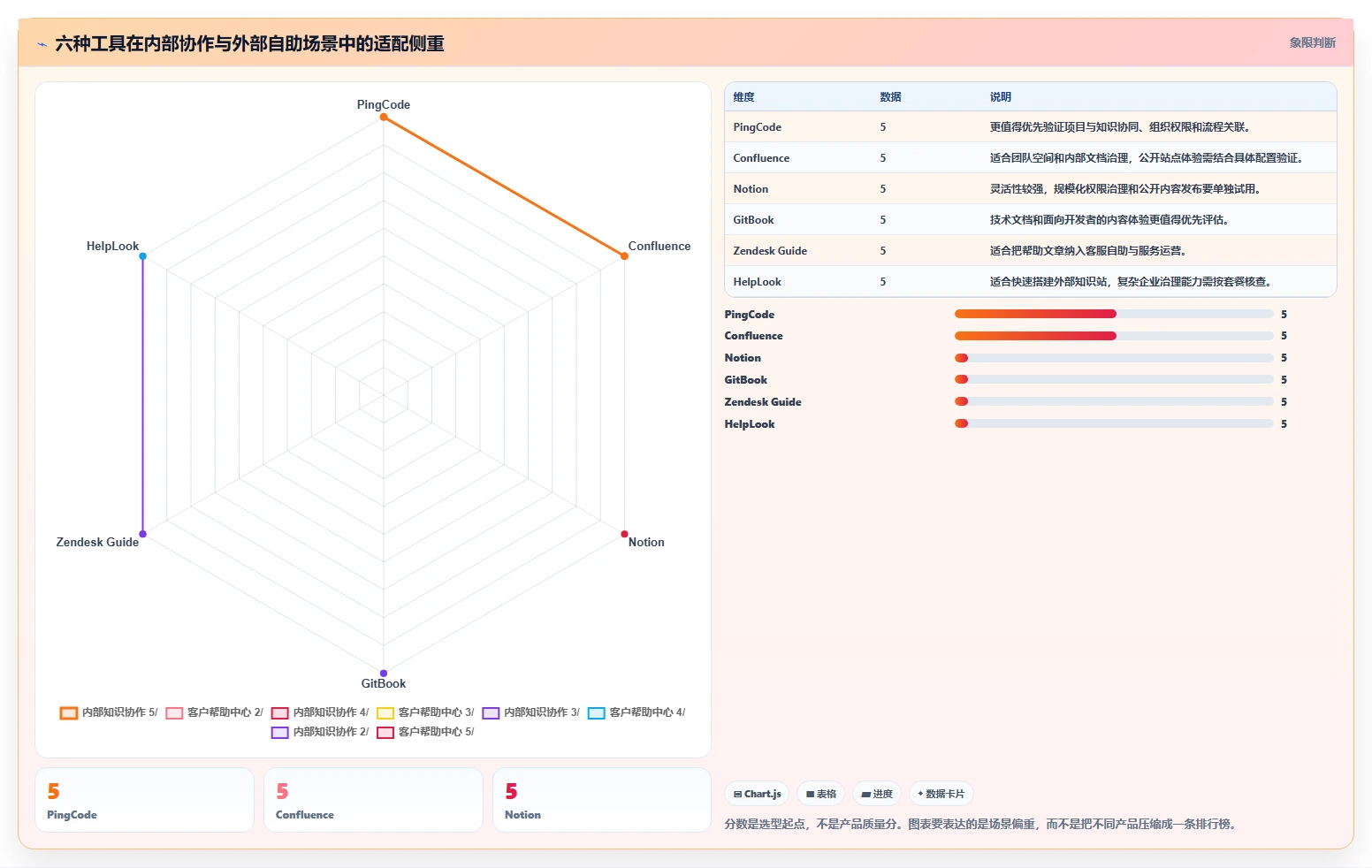Open the Confluence summary card
The image size is (1372, 868).
click(x=373, y=800)
